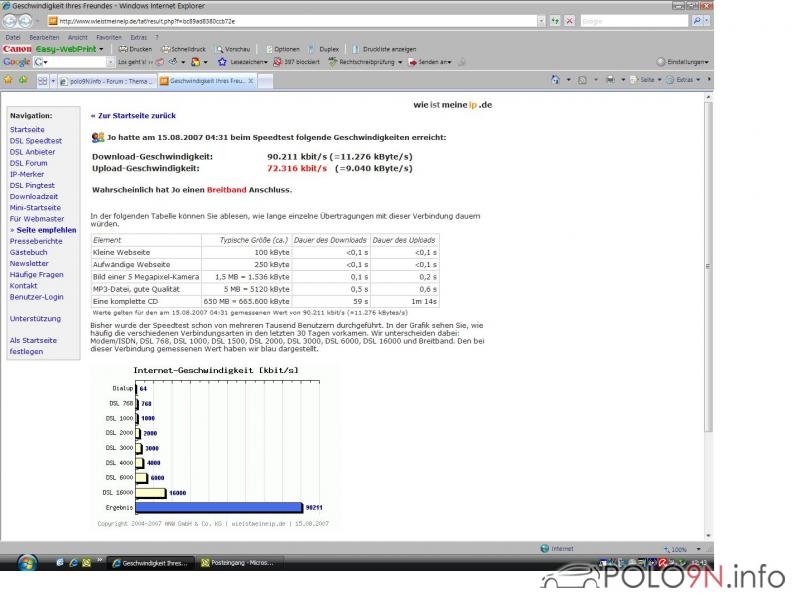800x600 pixels.
Task: Open the Easy-WebPrint dropdown arrow
Action: [x=101, y=49]
